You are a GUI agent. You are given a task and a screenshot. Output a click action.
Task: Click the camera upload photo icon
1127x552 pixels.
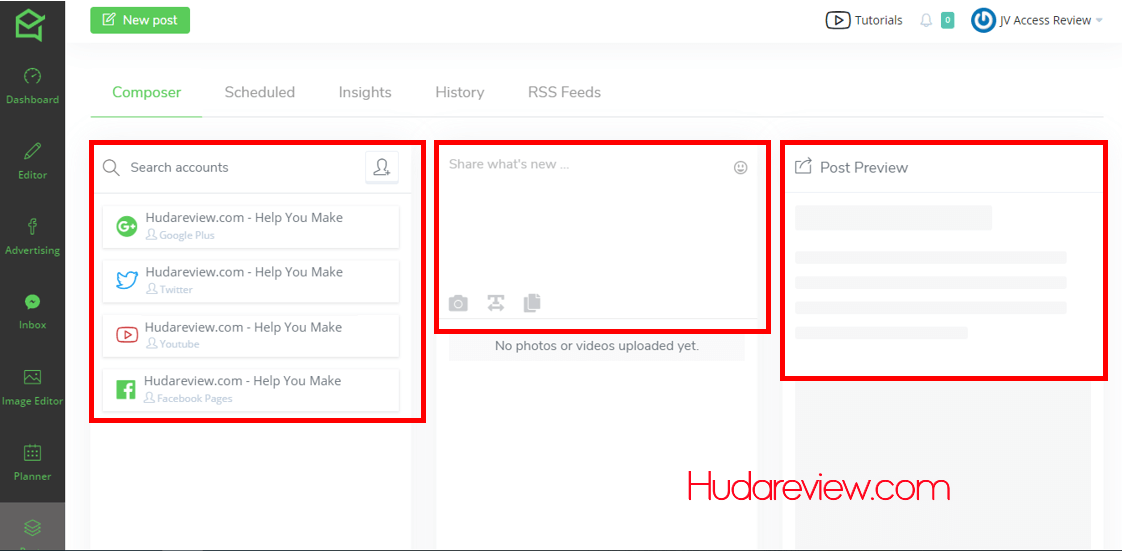coord(458,303)
